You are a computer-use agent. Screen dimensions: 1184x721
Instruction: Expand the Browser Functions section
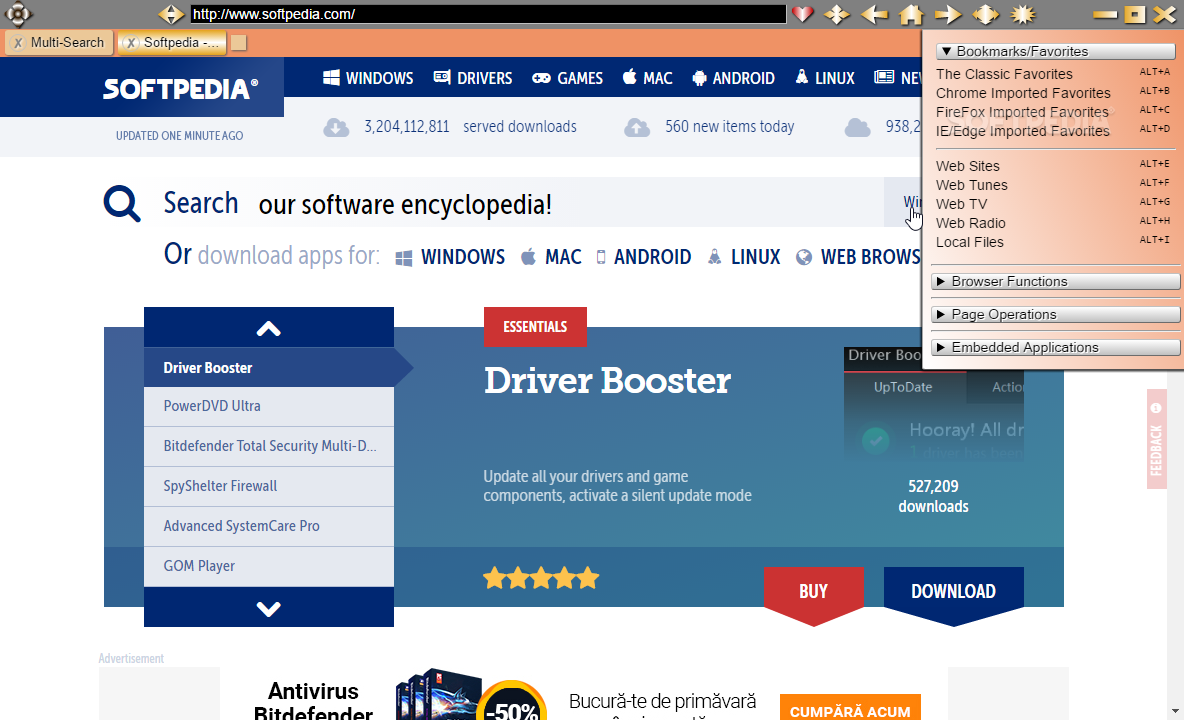click(1055, 282)
